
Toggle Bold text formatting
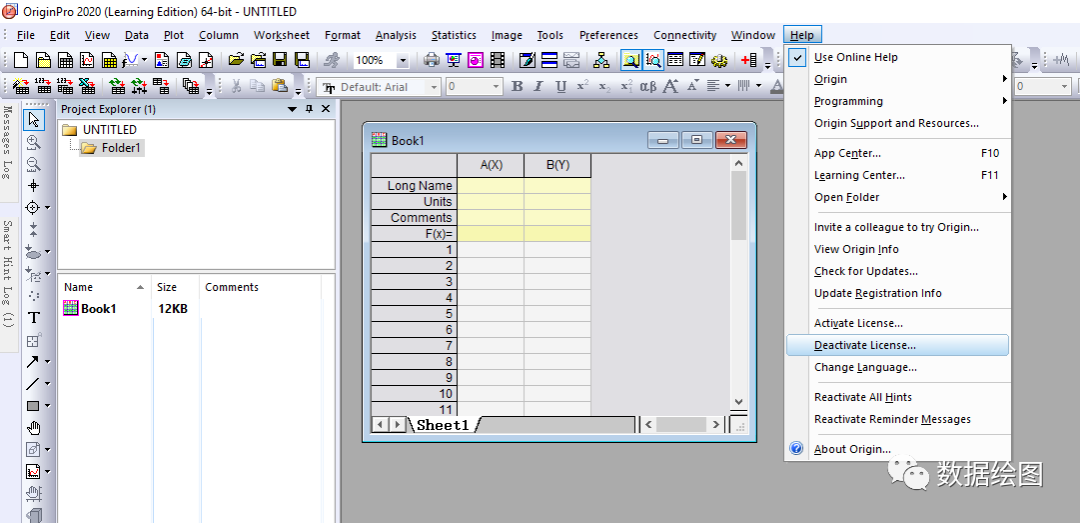click(x=517, y=87)
